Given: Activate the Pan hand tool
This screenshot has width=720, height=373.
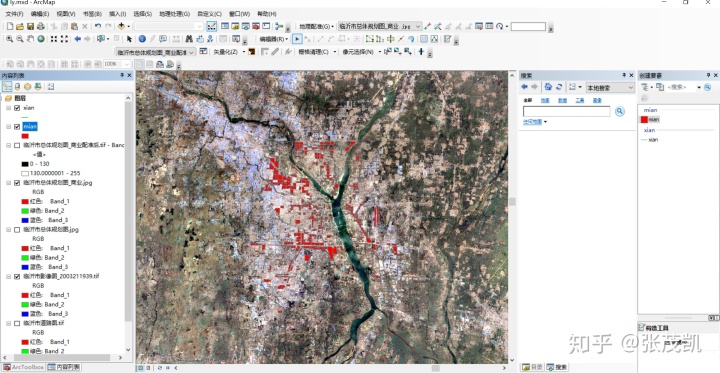Looking at the screenshot, I should point(30,39).
